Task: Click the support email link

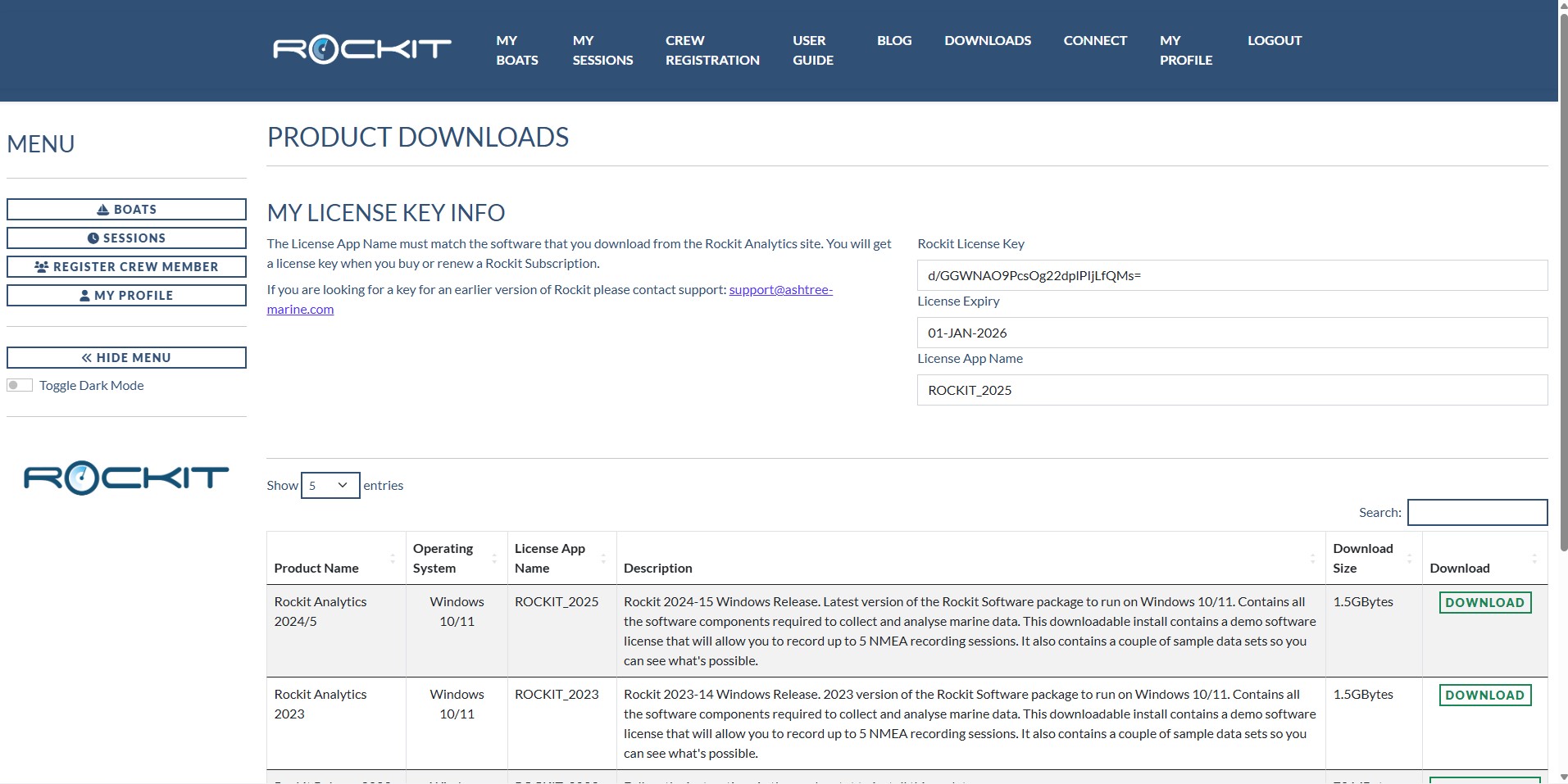Action: 779,290
